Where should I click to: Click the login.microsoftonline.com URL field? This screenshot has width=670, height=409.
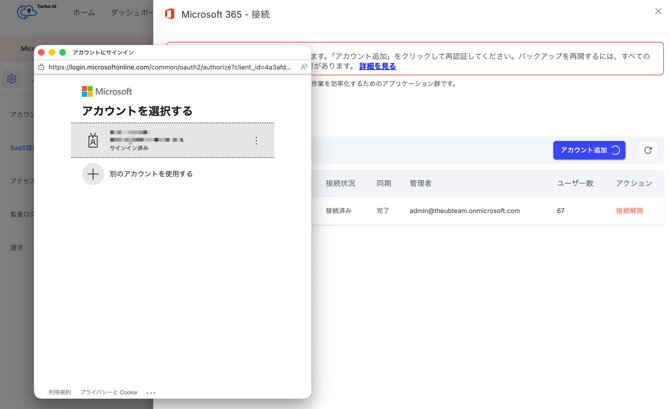(x=169, y=67)
